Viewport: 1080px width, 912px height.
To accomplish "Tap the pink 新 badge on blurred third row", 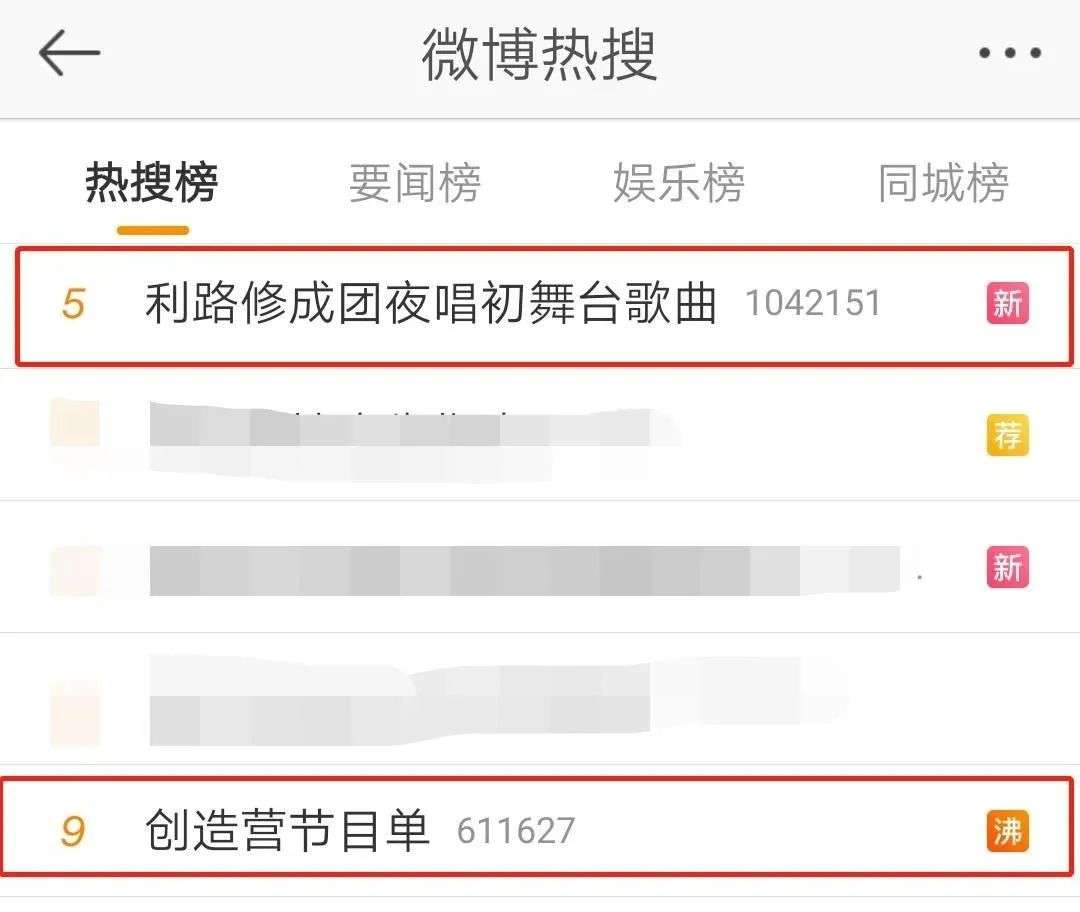I will coord(1008,567).
